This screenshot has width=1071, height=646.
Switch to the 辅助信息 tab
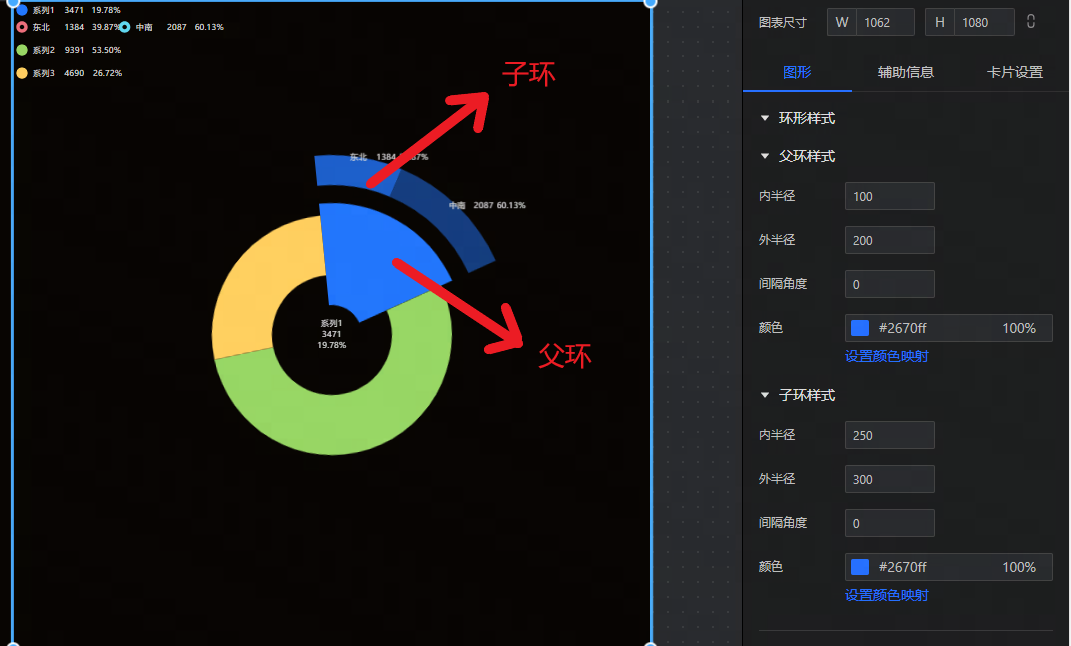[905, 72]
